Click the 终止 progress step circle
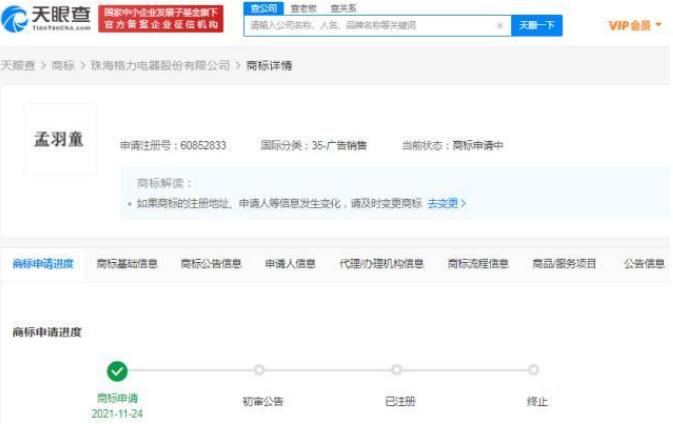Screen dimensions: 673x424 point(534,369)
